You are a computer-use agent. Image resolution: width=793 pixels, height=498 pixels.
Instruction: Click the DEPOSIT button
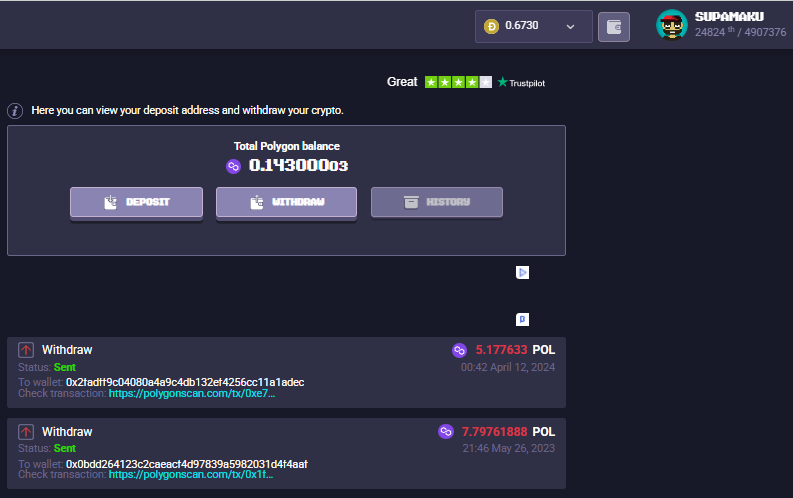coord(137,202)
